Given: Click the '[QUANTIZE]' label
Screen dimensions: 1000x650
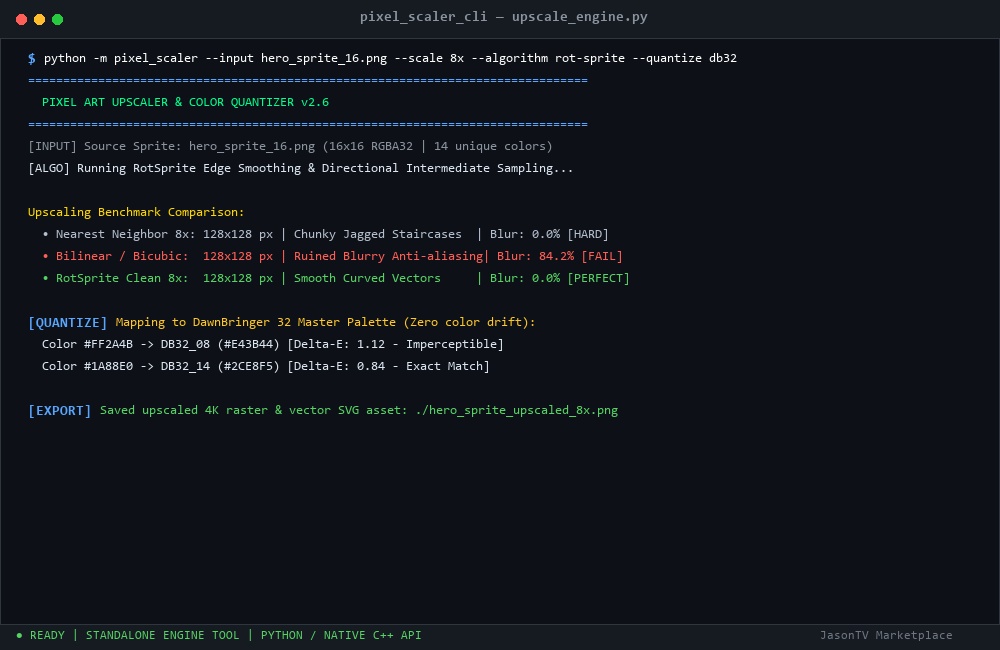Looking at the screenshot, I should tap(68, 323).
